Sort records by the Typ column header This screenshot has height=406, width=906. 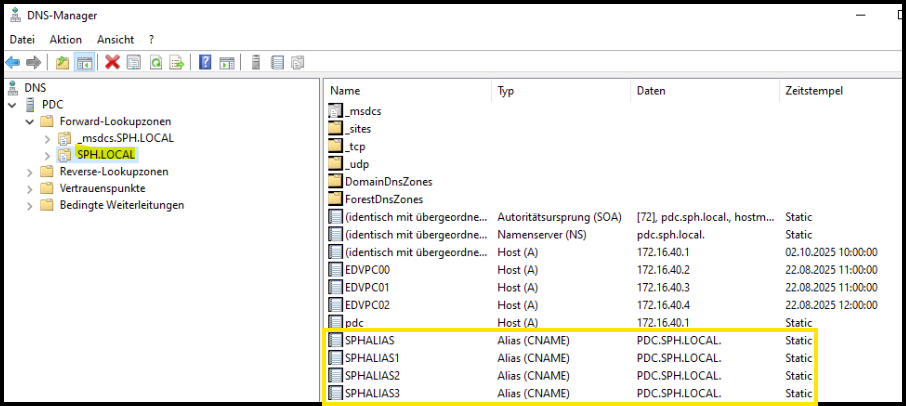pos(506,91)
